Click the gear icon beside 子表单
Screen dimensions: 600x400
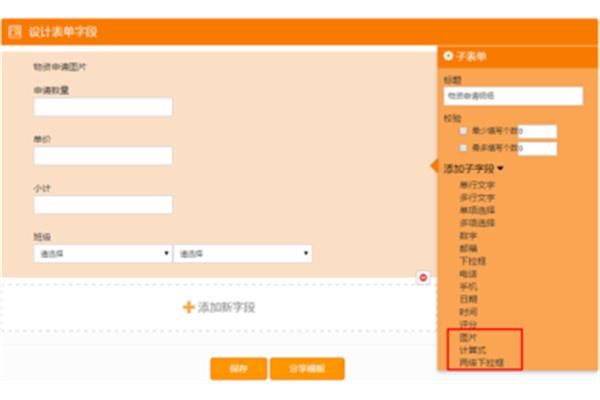pos(448,56)
